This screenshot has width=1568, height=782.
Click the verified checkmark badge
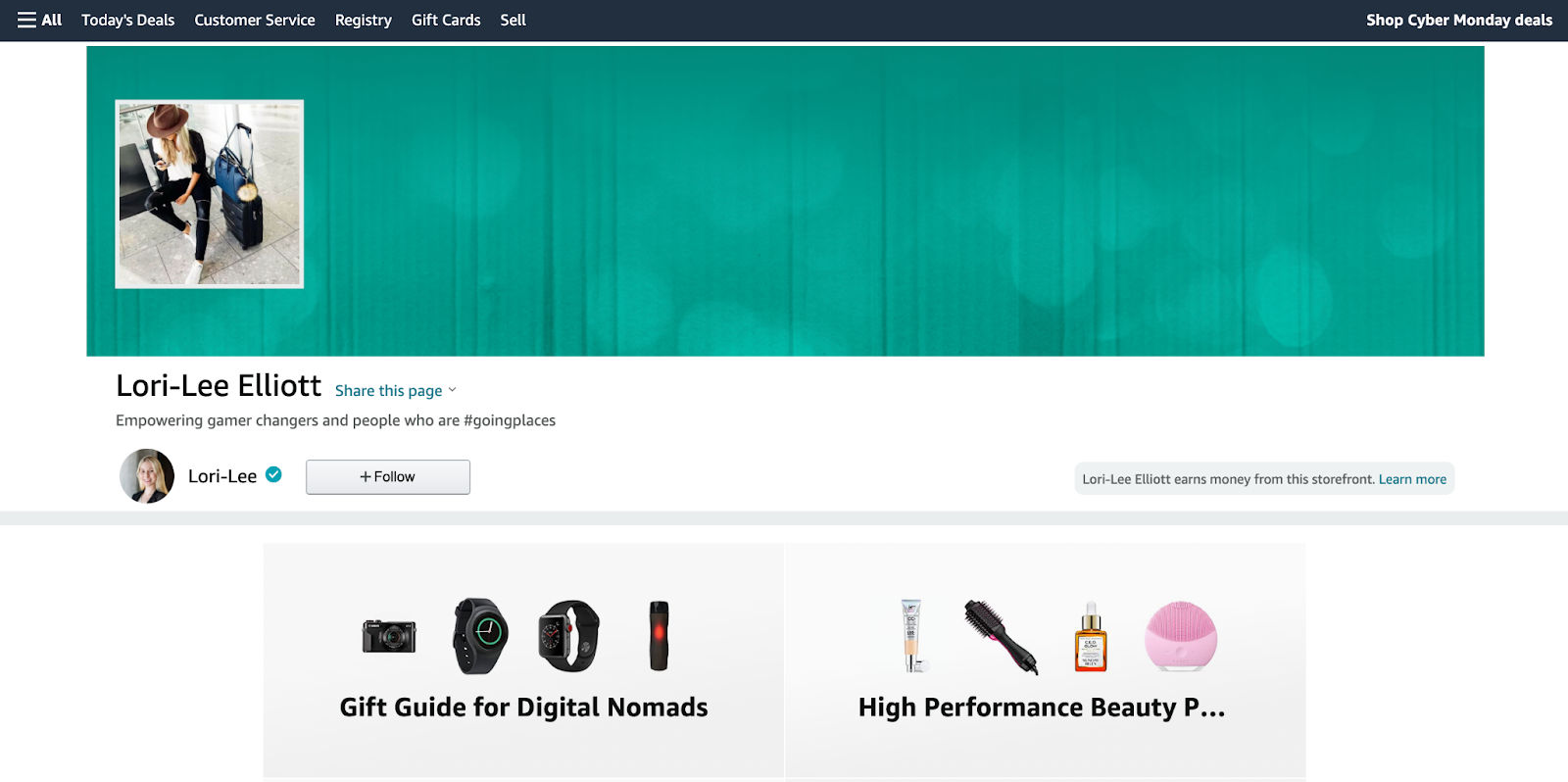pos(273,474)
